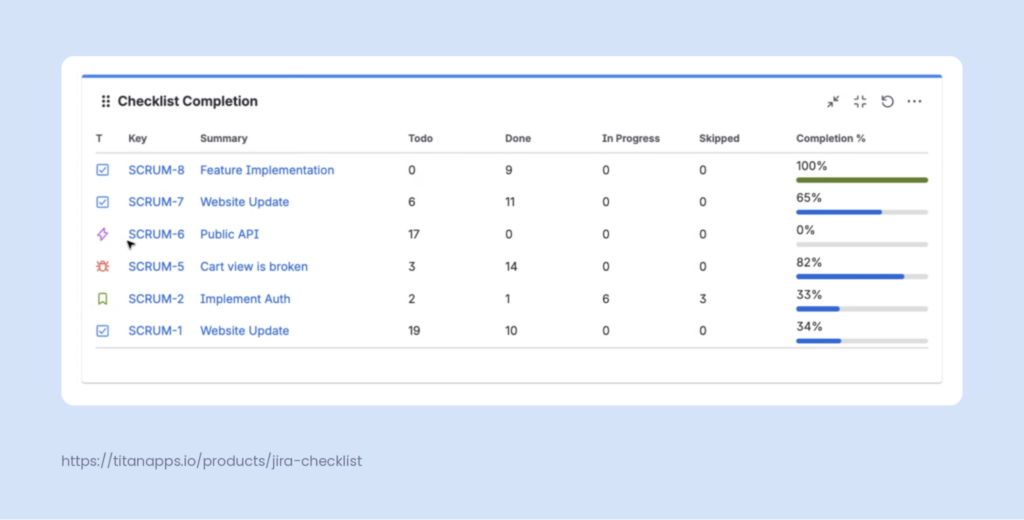Click the T column header
This screenshot has height=520, width=1024.
coord(99,138)
